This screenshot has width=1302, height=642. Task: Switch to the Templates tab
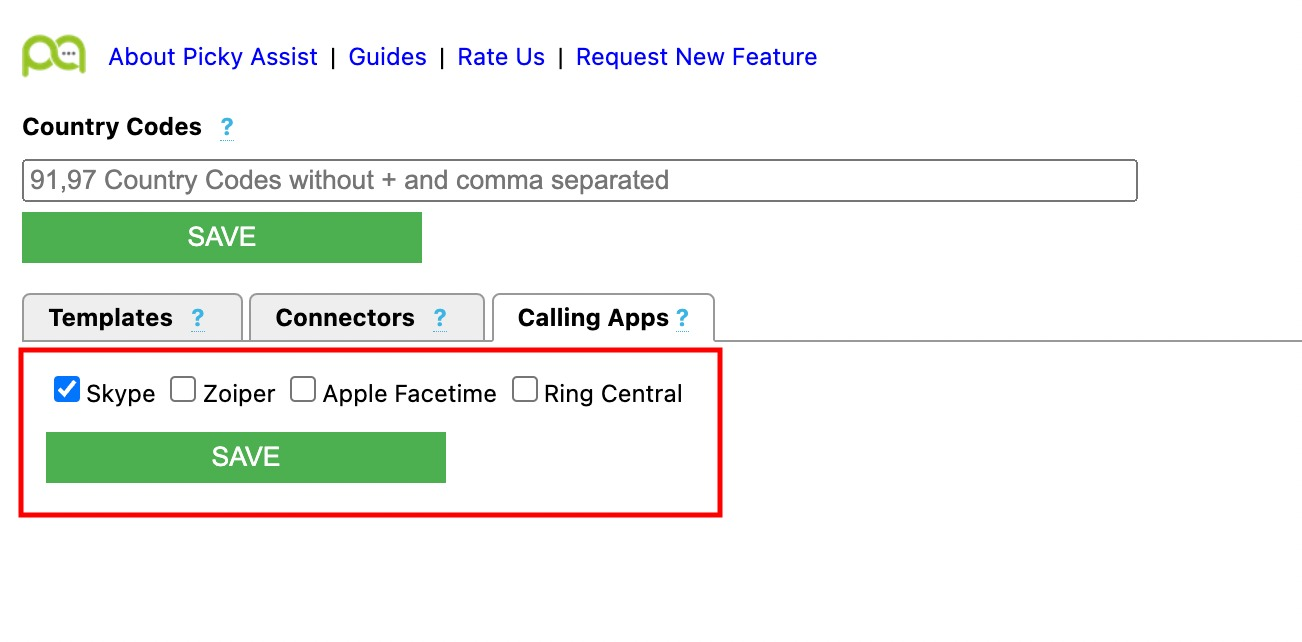pyautogui.click(x=132, y=318)
